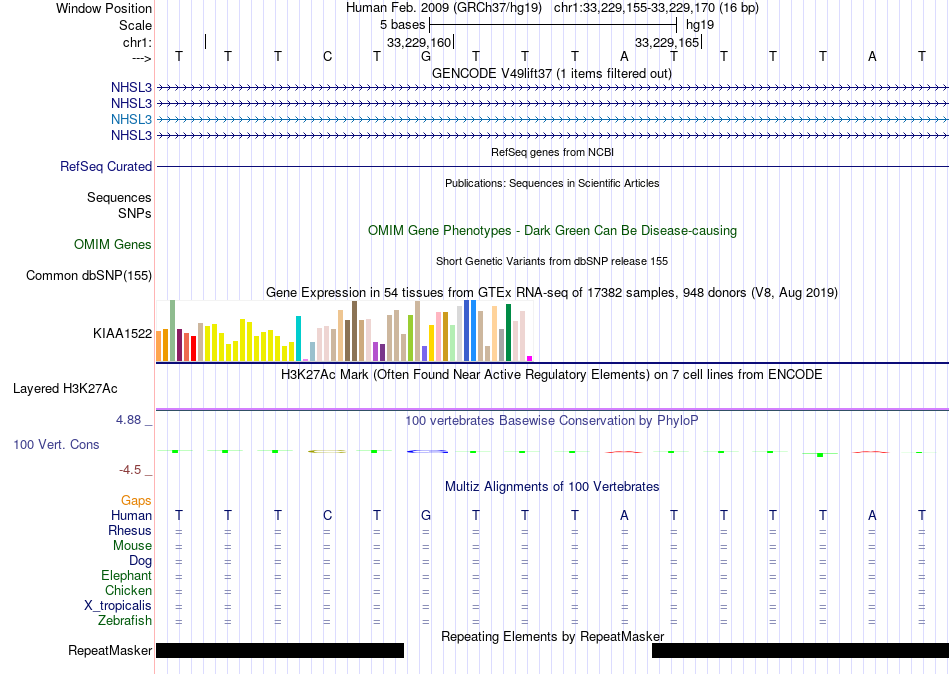Select the Dog species label
Image resolution: width=950 pixels, height=674 pixels.
click(140, 561)
